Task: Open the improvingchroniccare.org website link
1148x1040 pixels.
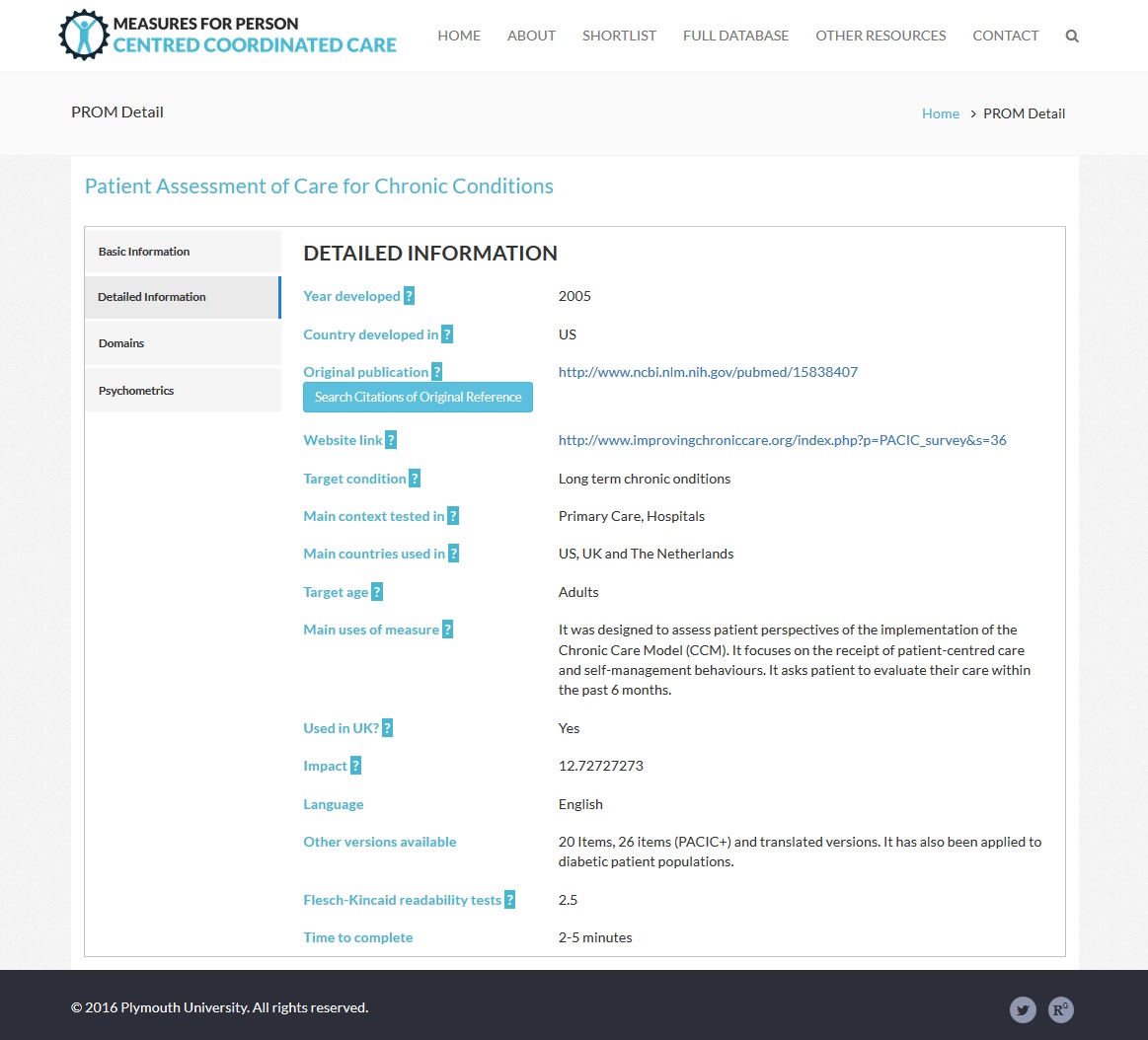Action: (782, 440)
